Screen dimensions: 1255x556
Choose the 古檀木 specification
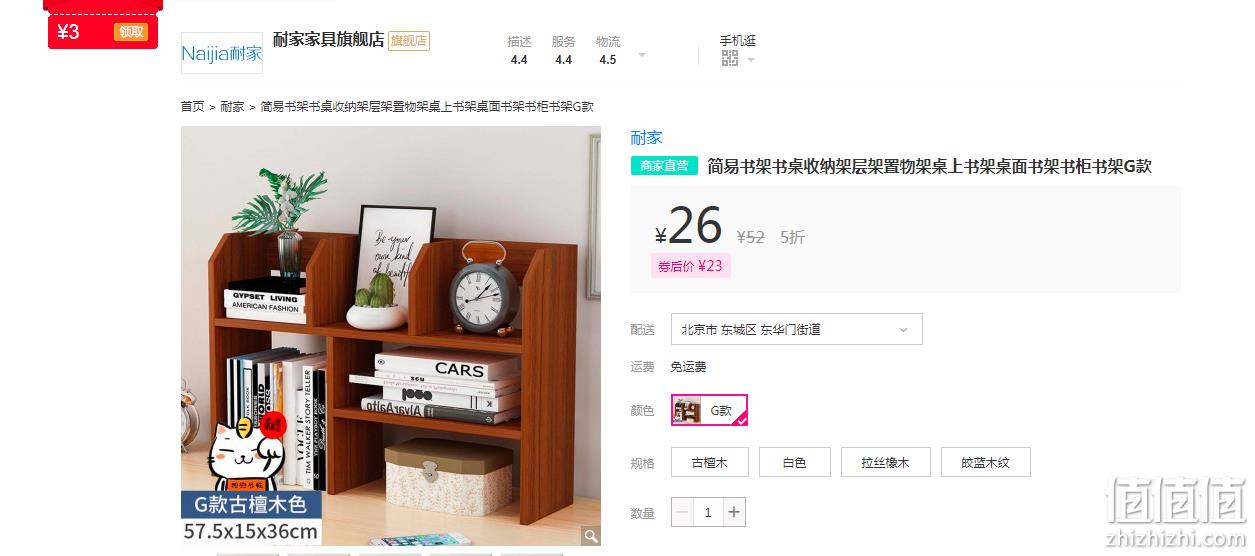(710, 462)
